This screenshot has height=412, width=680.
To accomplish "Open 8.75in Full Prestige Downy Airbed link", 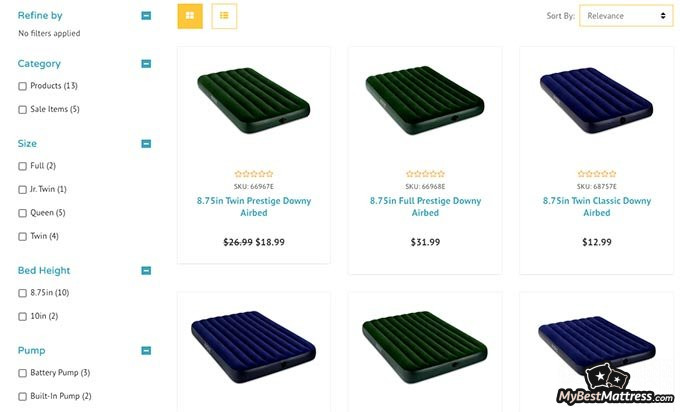I will tap(425, 207).
